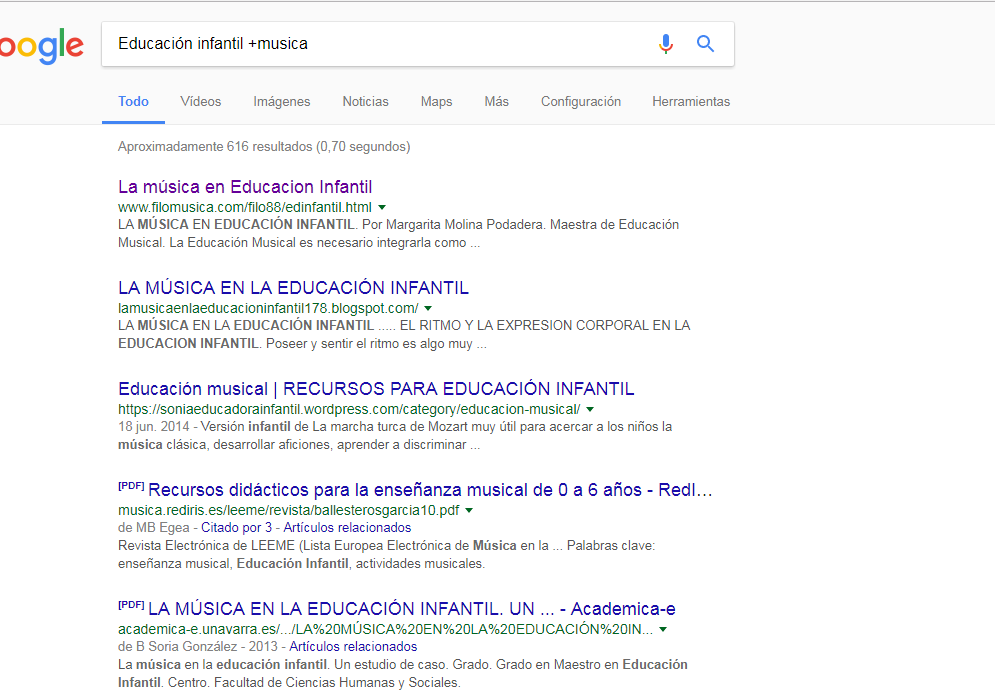Viewport: 995px width, 696px height.
Task: Expand arrow next to lamusicaenlaeducacioninfantil178.blogspot.com URL
Action: 428,308
